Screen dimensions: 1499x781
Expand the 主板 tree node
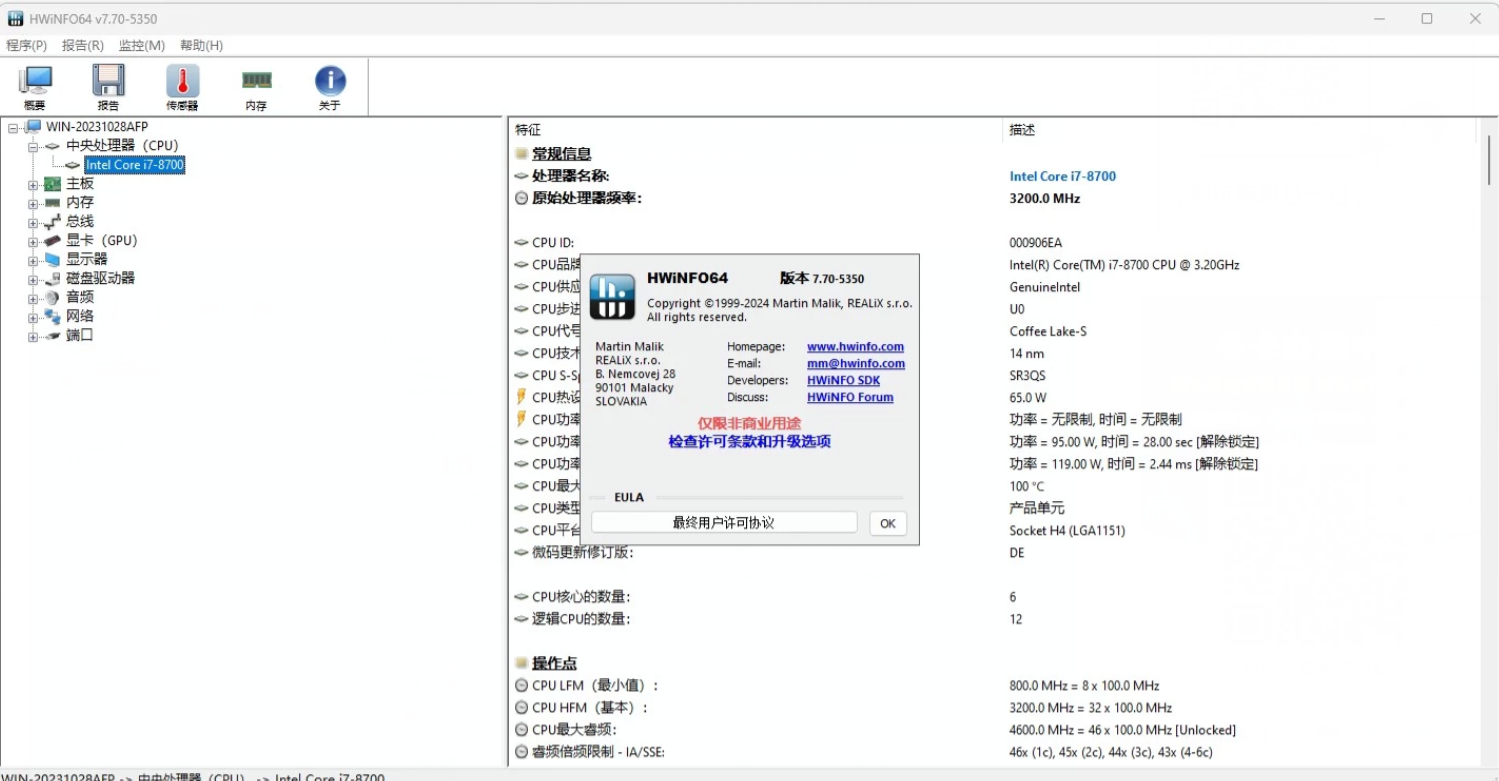33,185
